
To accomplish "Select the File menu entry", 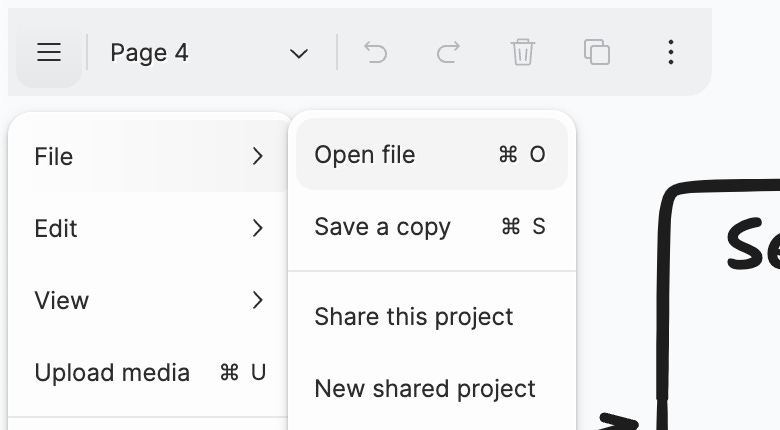I will [149, 156].
